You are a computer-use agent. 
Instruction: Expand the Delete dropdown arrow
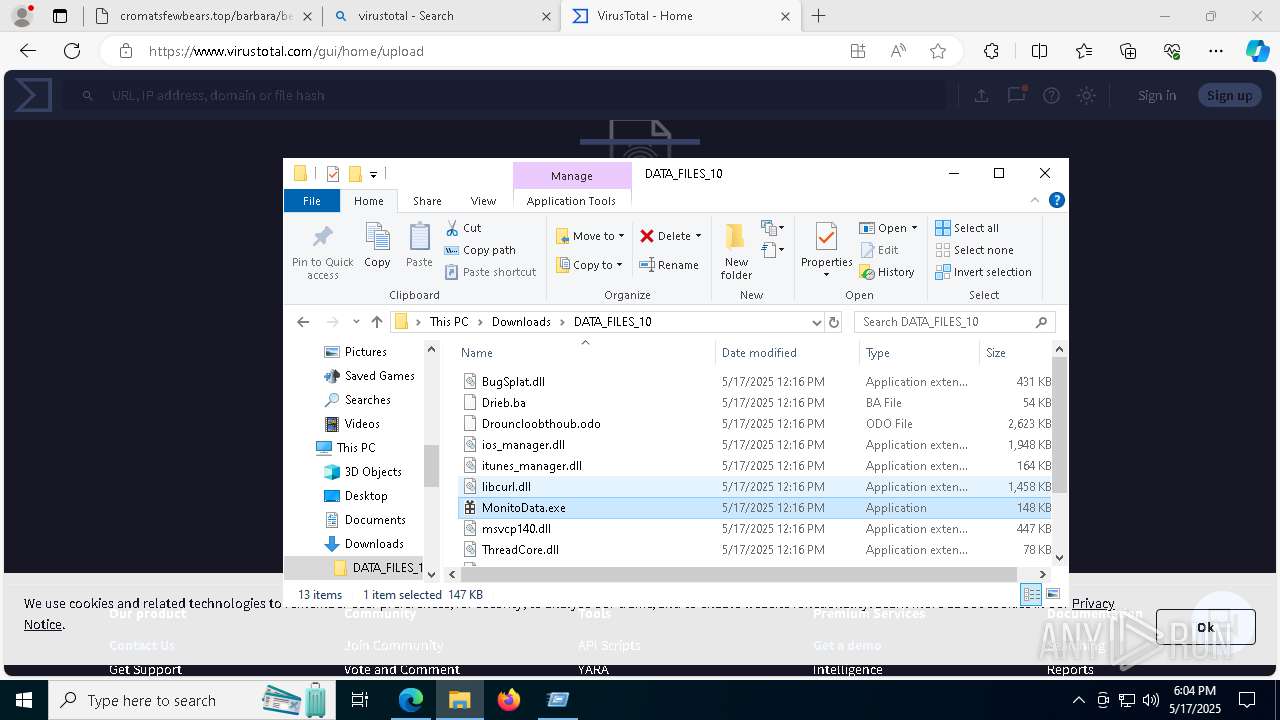(698, 236)
